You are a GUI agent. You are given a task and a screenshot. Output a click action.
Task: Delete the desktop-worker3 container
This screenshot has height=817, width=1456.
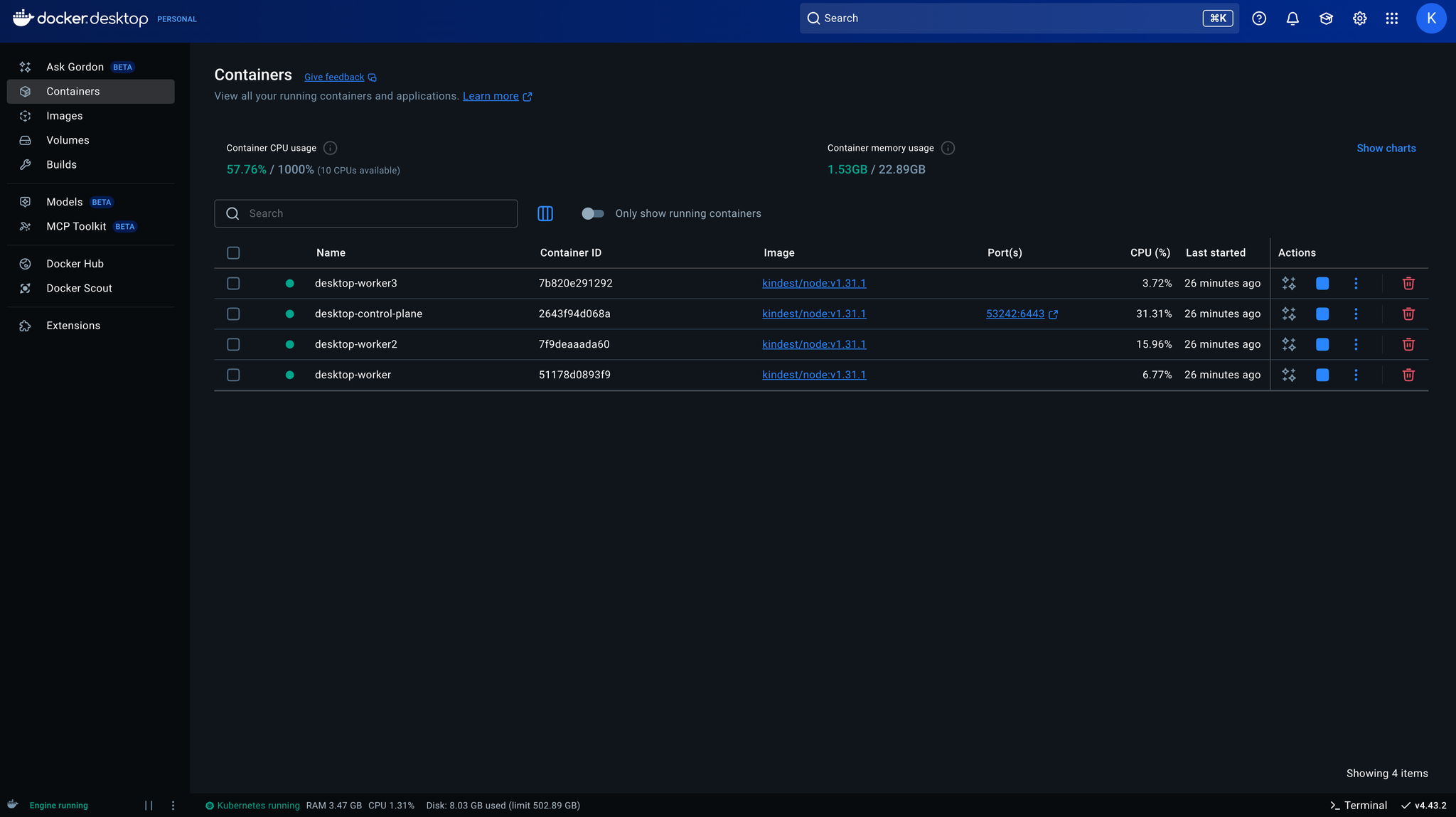1408,283
